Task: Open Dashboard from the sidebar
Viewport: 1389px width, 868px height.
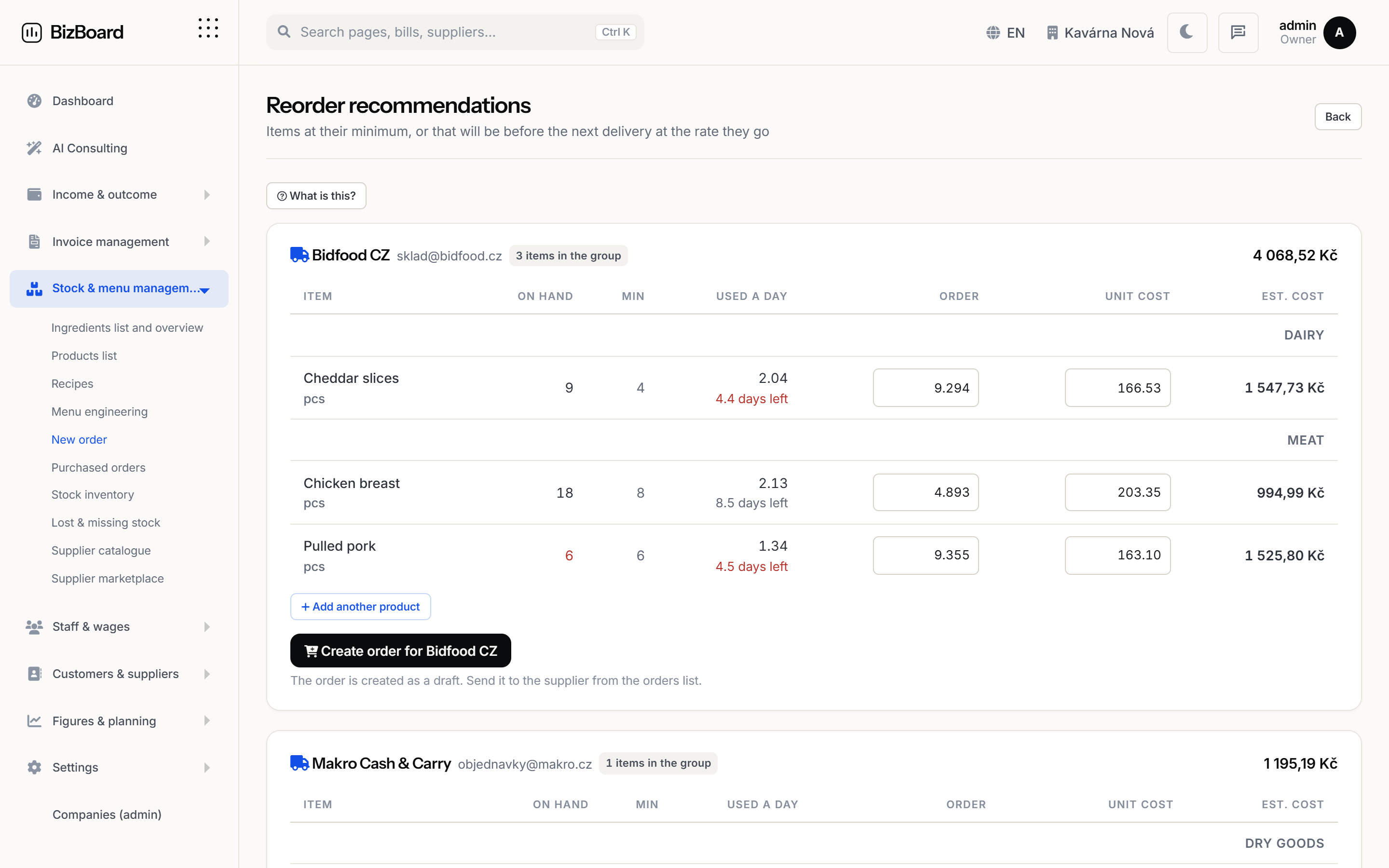Action: (119, 101)
